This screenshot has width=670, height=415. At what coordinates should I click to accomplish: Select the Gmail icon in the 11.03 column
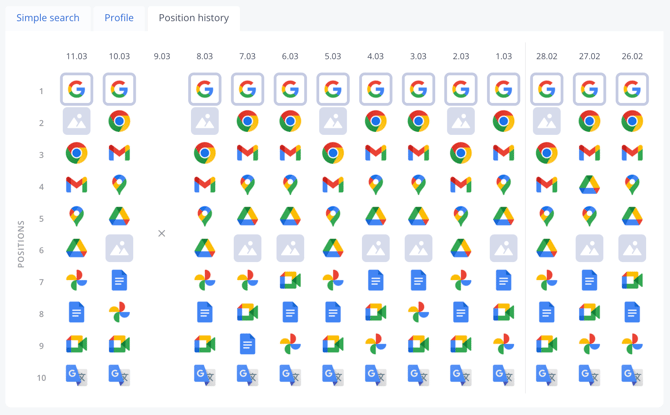(76, 185)
